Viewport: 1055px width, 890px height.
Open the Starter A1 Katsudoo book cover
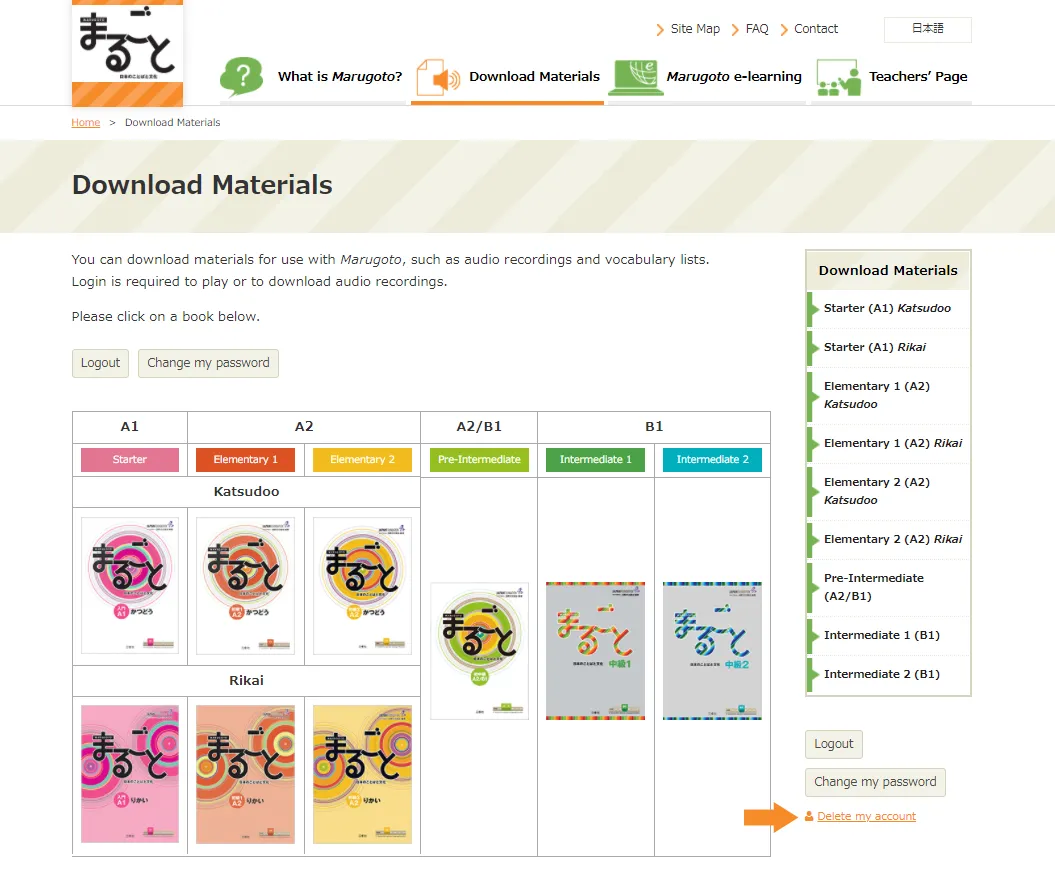130,586
